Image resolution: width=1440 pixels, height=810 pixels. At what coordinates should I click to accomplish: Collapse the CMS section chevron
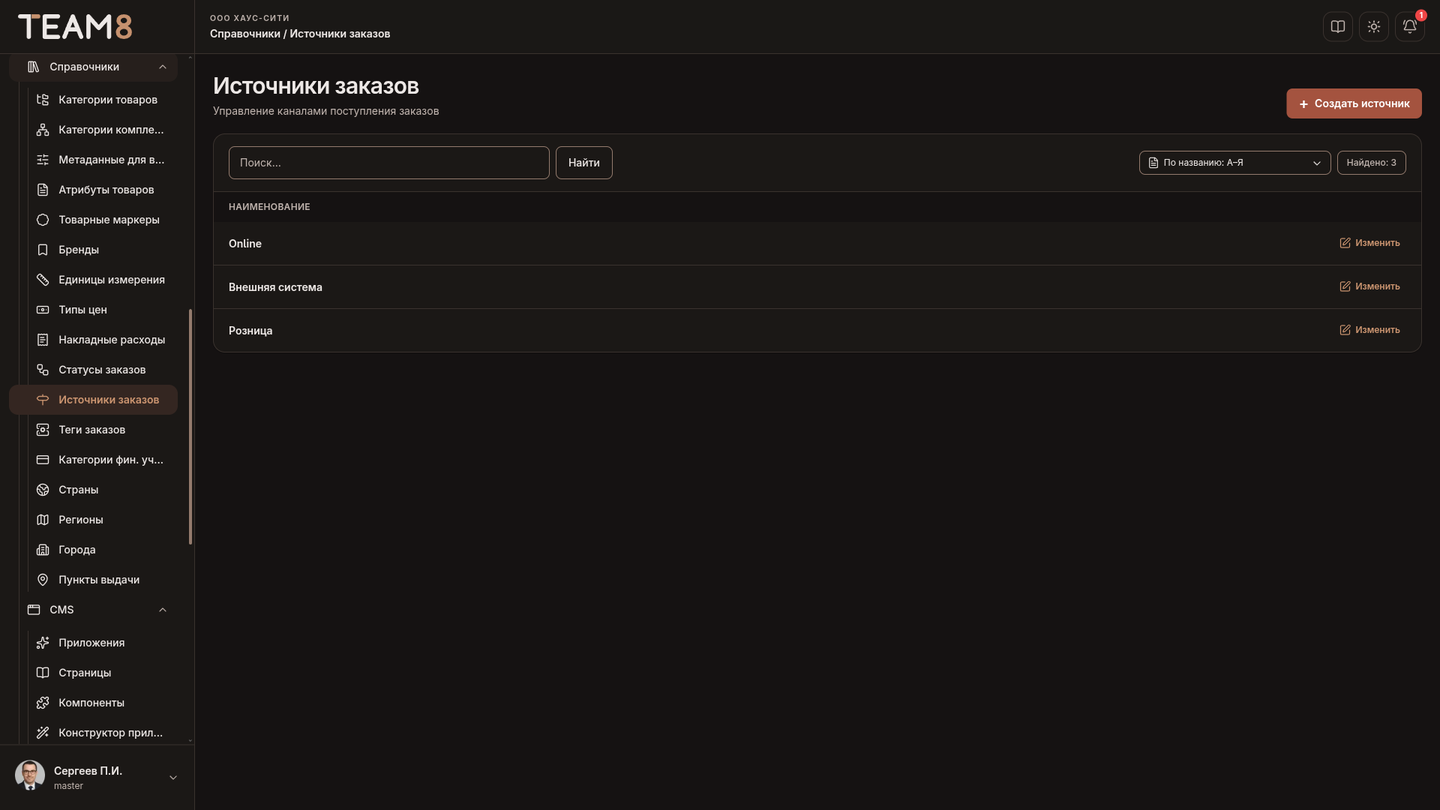click(x=162, y=610)
